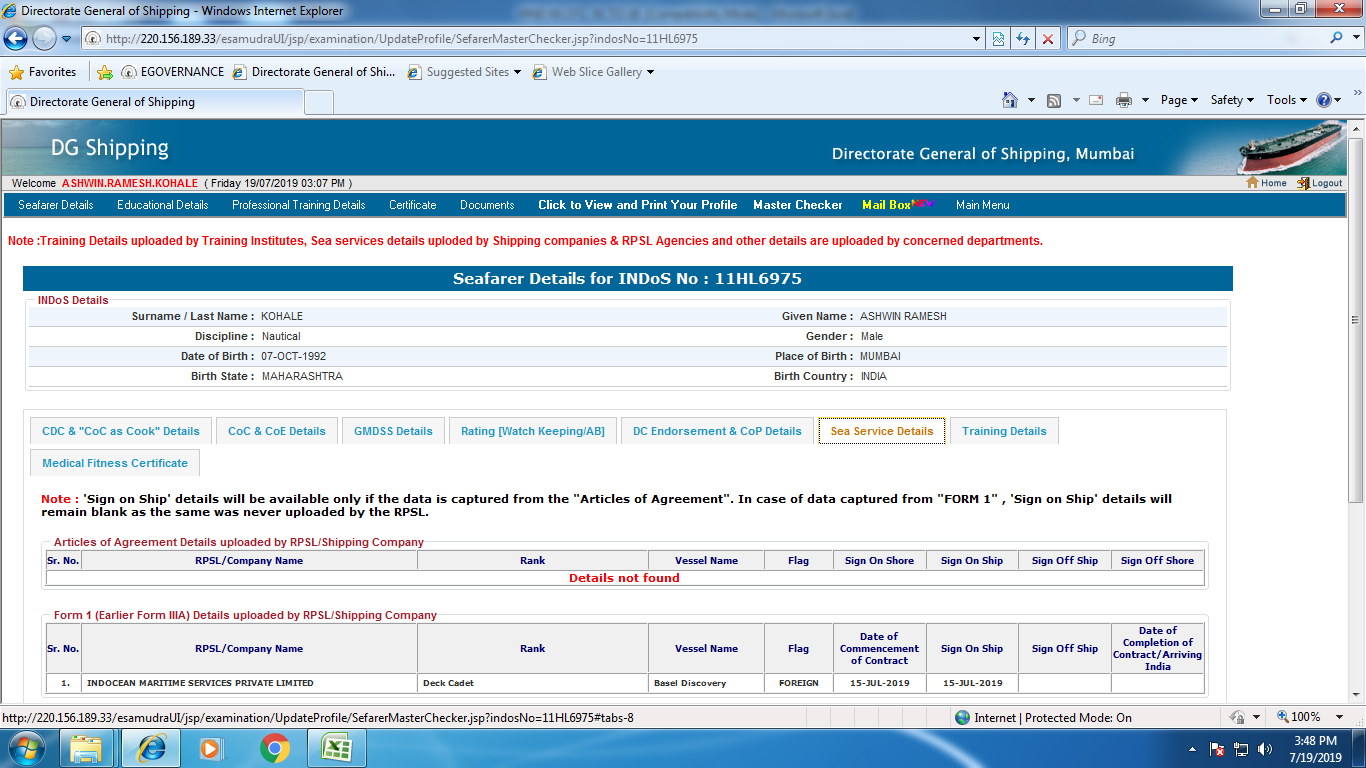Switch to CDC & "CoC as Cook" Details tab
This screenshot has width=1366, height=768.
pyautogui.click(x=121, y=431)
